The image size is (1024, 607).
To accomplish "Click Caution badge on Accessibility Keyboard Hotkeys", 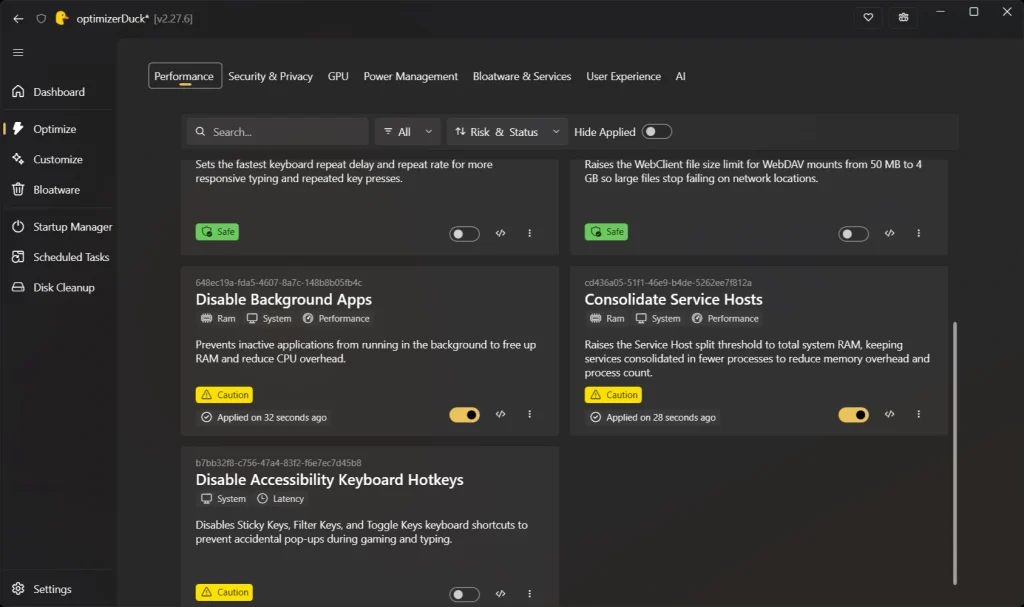I will tap(225, 593).
